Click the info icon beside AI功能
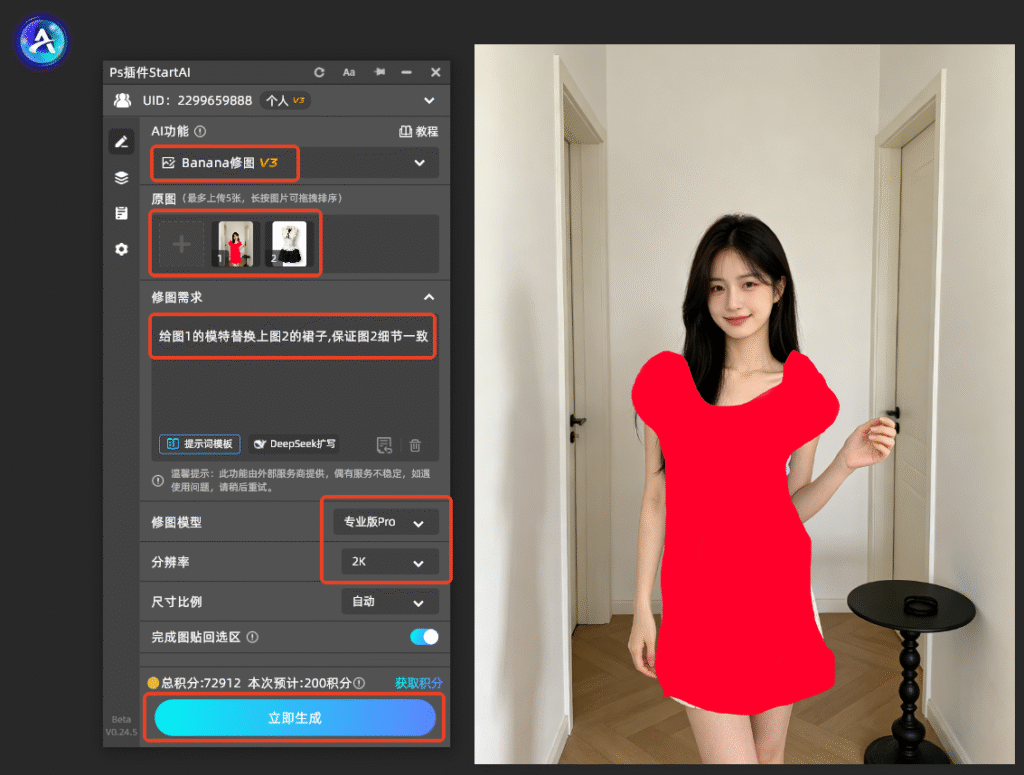This screenshot has width=1024, height=775. (200, 131)
